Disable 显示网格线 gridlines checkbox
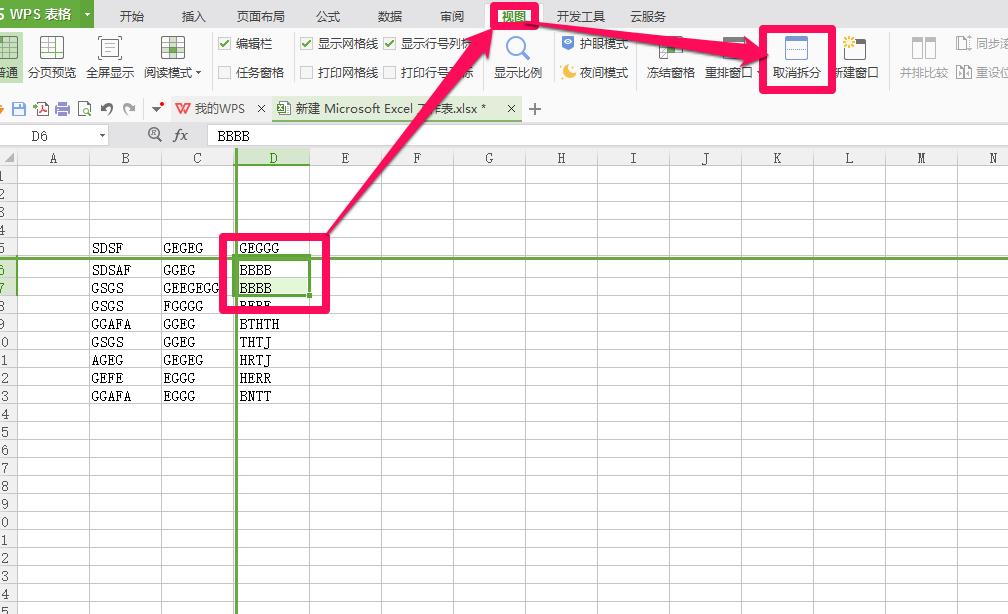Image resolution: width=1008 pixels, height=614 pixels. [306, 44]
